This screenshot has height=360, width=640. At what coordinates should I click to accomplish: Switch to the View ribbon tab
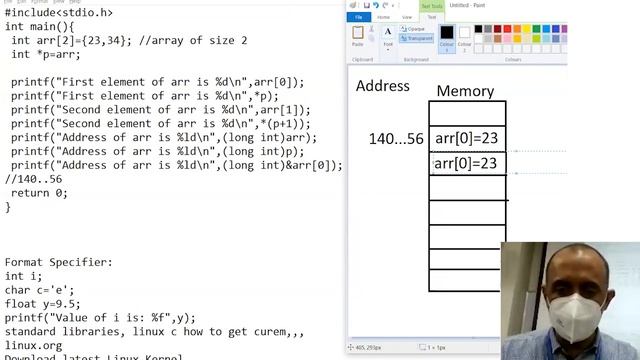click(x=407, y=17)
